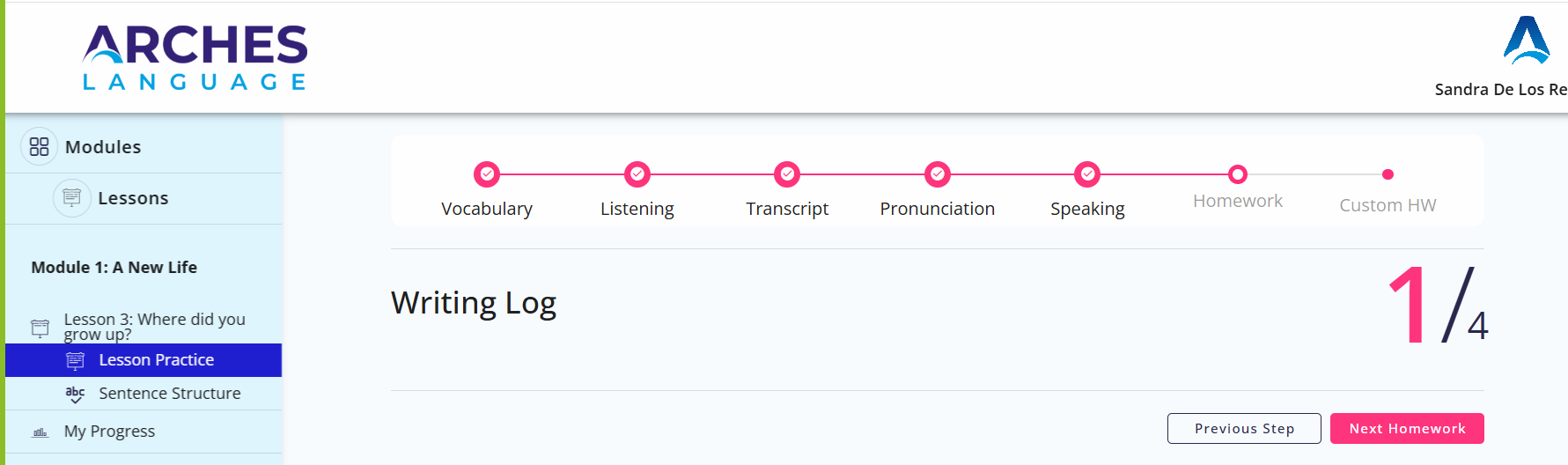1568x465 pixels.
Task: Click the Sentence Structure abc icon
Action: tap(76, 394)
